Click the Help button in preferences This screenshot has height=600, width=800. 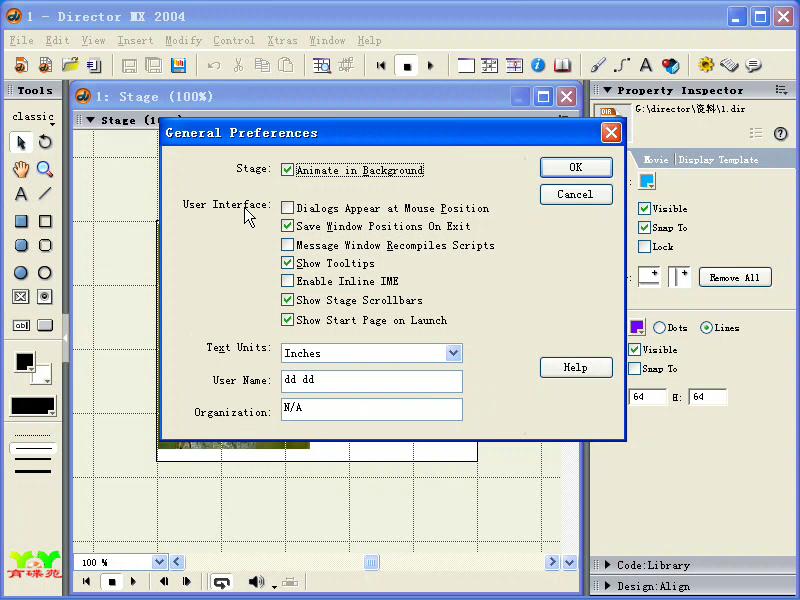click(576, 367)
